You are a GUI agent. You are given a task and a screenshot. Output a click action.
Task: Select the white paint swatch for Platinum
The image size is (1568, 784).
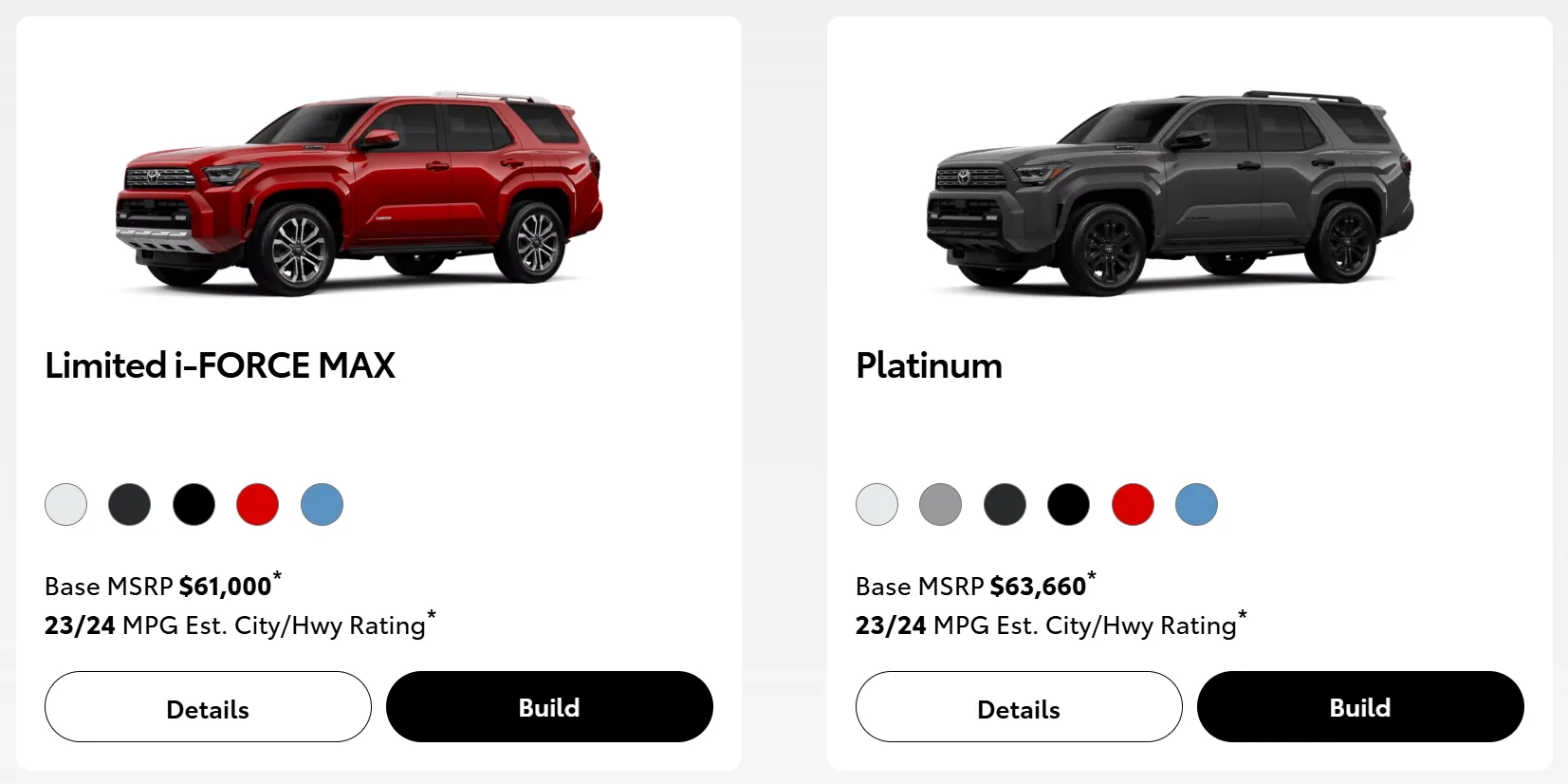tap(876, 504)
